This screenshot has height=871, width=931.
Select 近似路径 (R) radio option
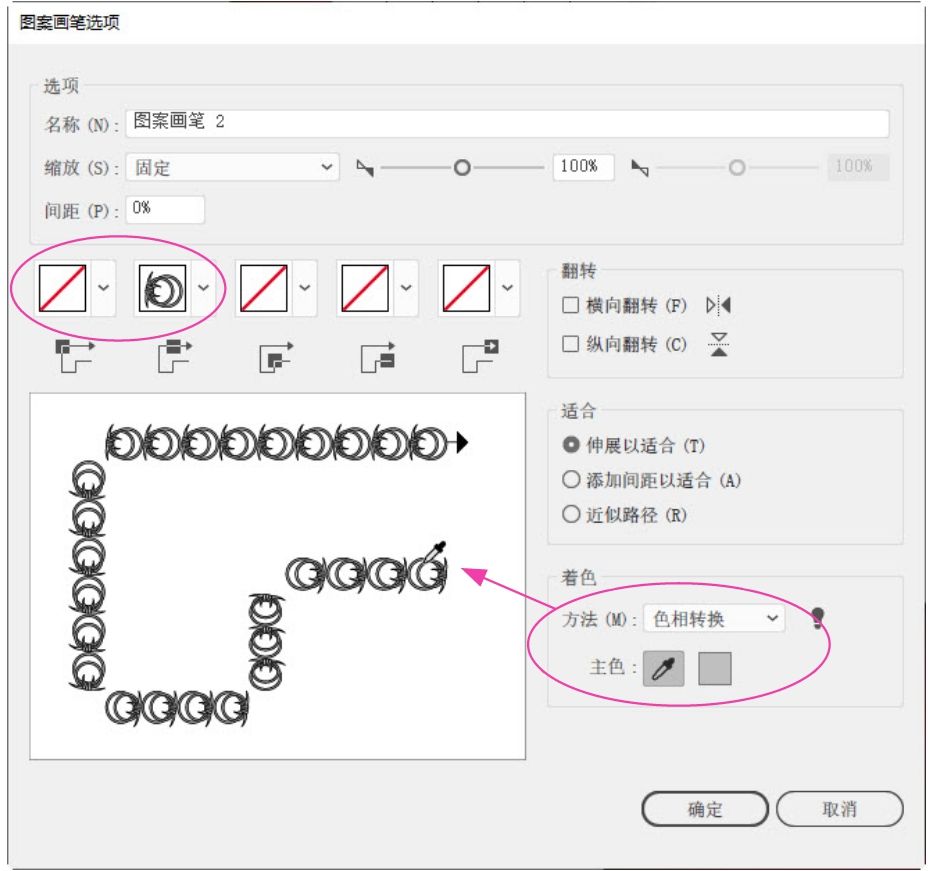coord(571,514)
